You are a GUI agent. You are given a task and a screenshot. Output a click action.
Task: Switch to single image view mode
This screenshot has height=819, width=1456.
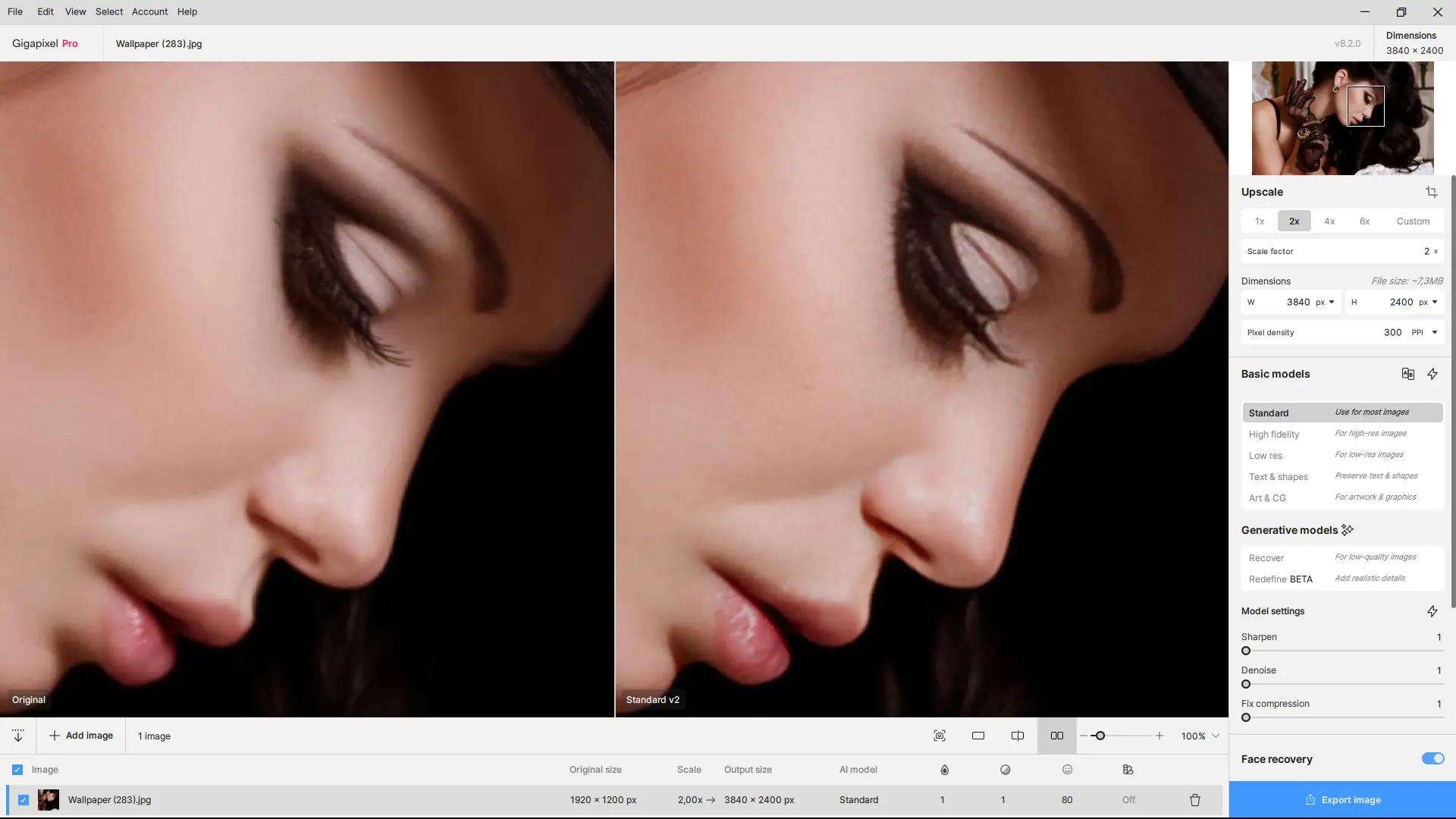978,736
